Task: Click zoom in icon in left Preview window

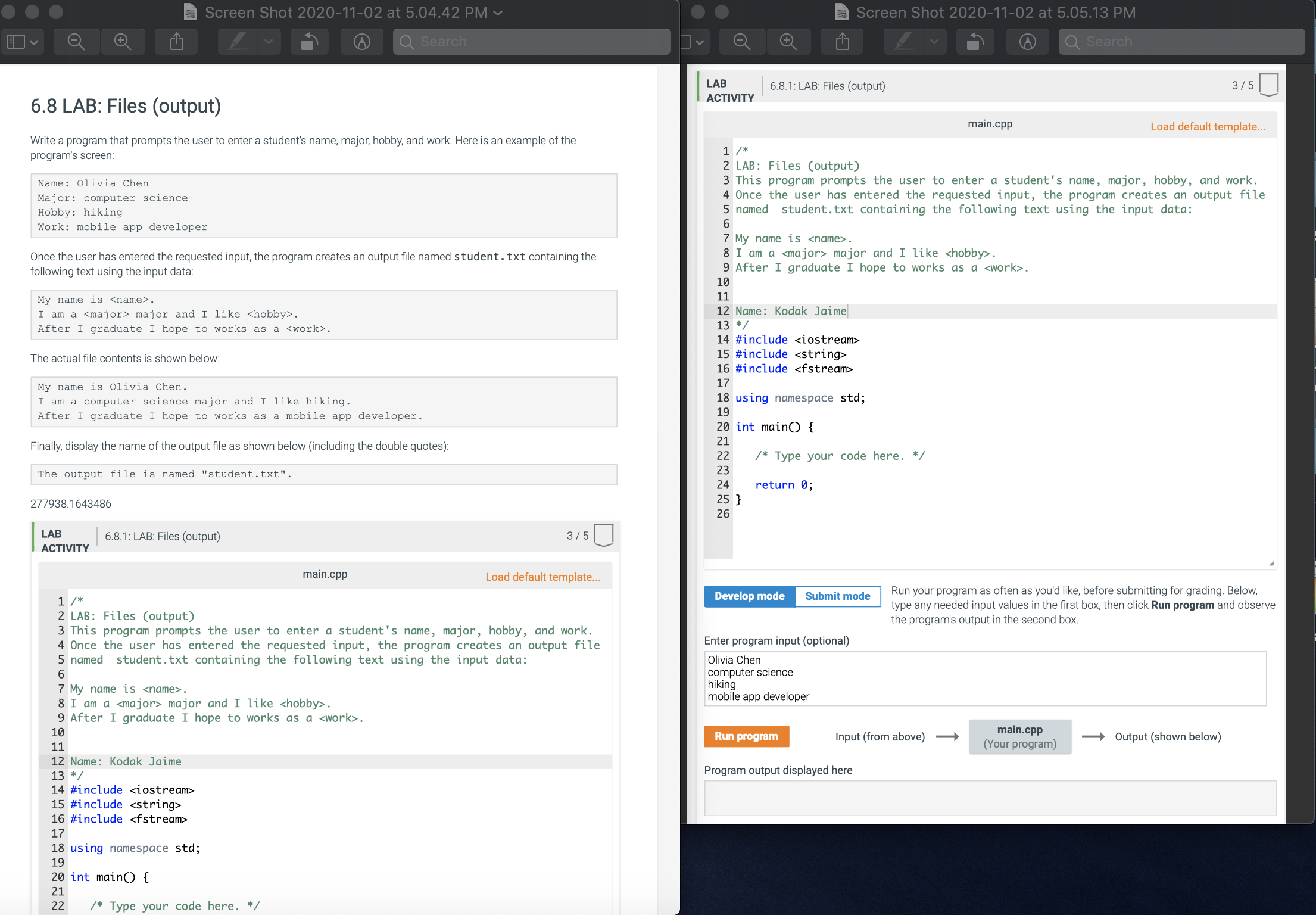Action: click(123, 42)
